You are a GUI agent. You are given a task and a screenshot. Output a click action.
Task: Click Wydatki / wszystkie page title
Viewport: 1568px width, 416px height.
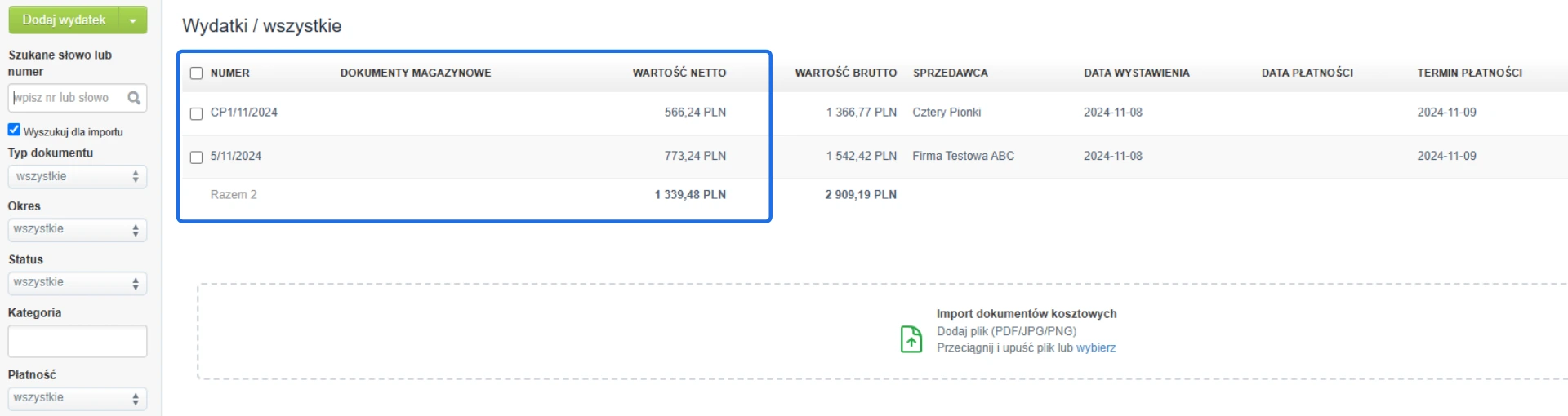pyautogui.click(x=262, y=26)
